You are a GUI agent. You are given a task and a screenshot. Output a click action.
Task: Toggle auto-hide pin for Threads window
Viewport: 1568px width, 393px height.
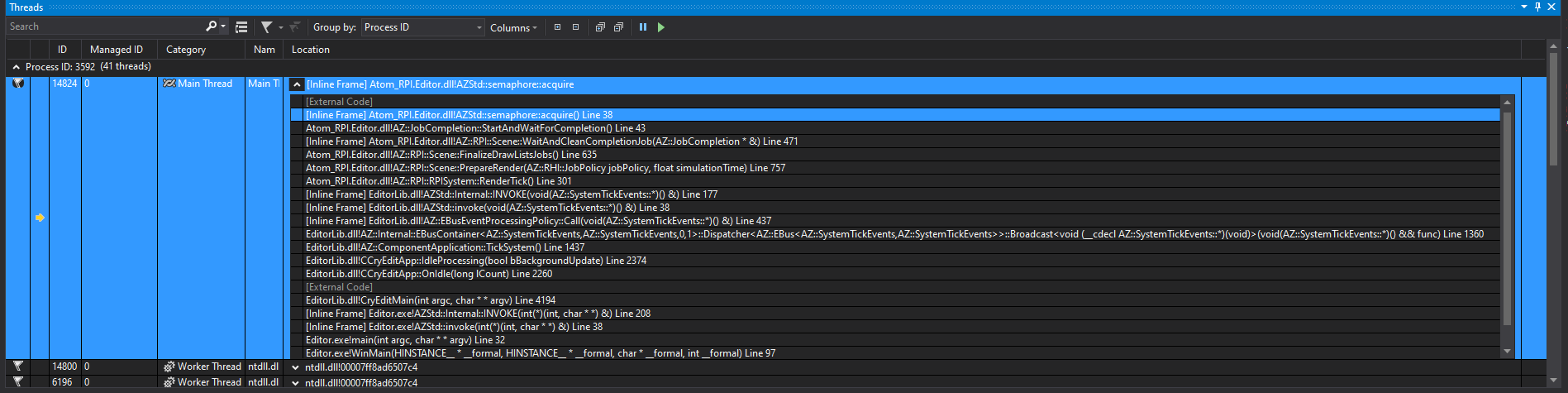(1538, 7)
